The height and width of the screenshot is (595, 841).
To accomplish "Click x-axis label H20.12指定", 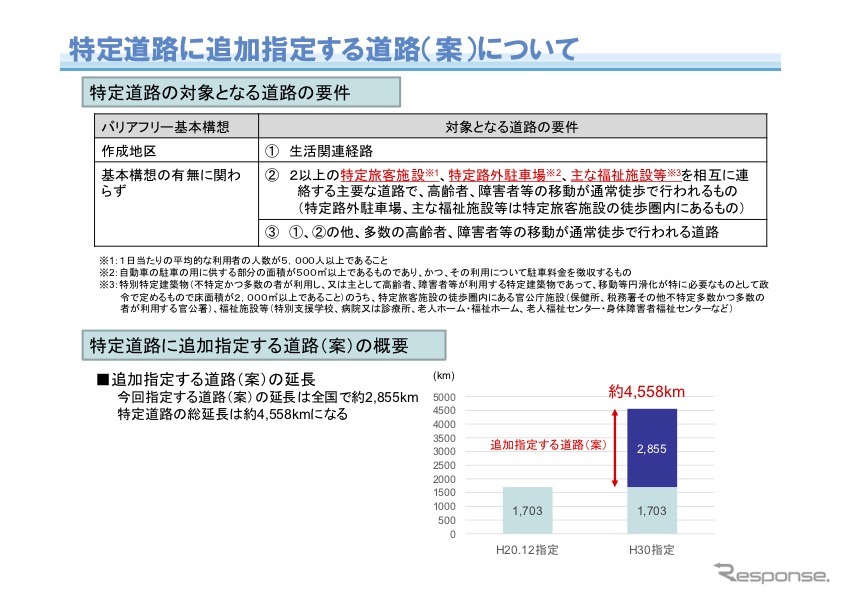I will click(x=527, y=550).
